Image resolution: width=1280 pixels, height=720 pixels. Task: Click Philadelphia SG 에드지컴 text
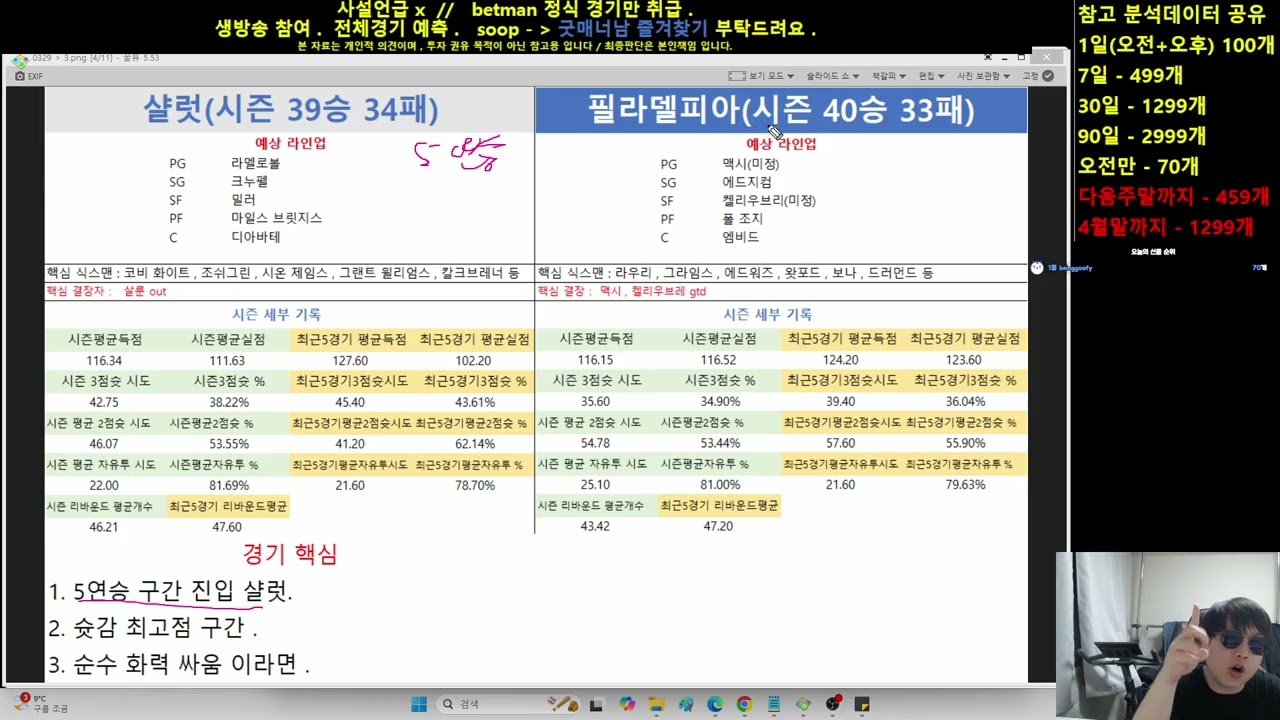[x=747, y=182]
